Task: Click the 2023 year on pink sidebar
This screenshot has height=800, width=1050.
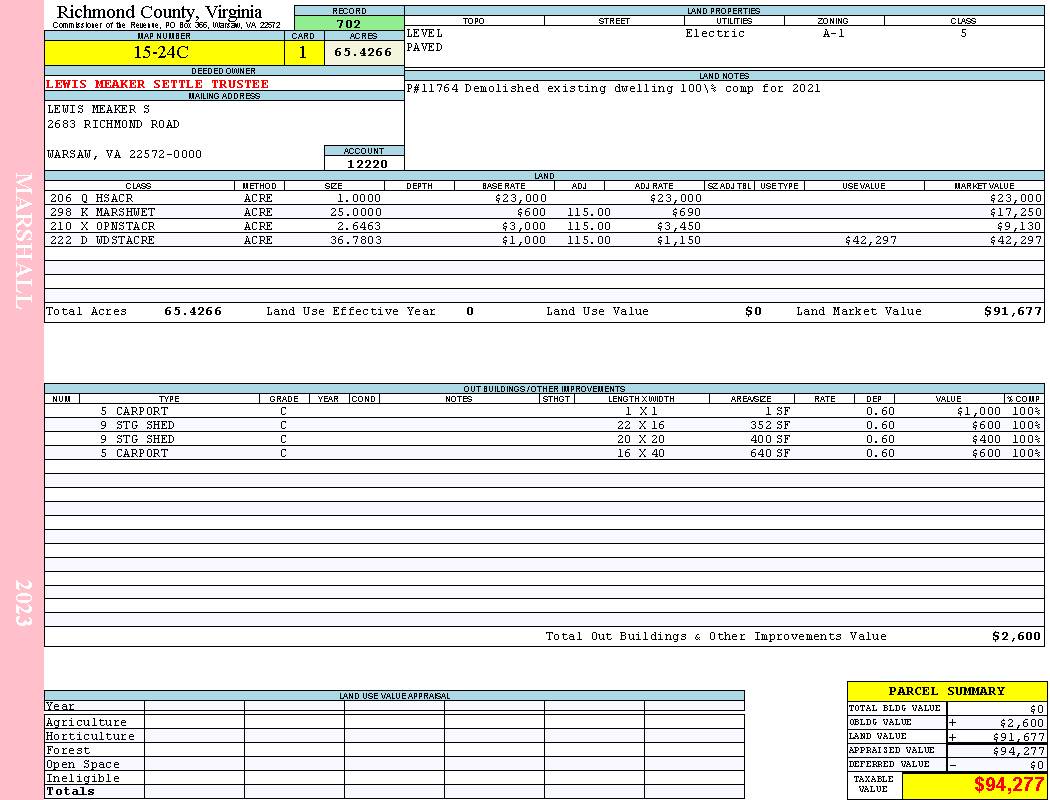Action: point(23,603)
